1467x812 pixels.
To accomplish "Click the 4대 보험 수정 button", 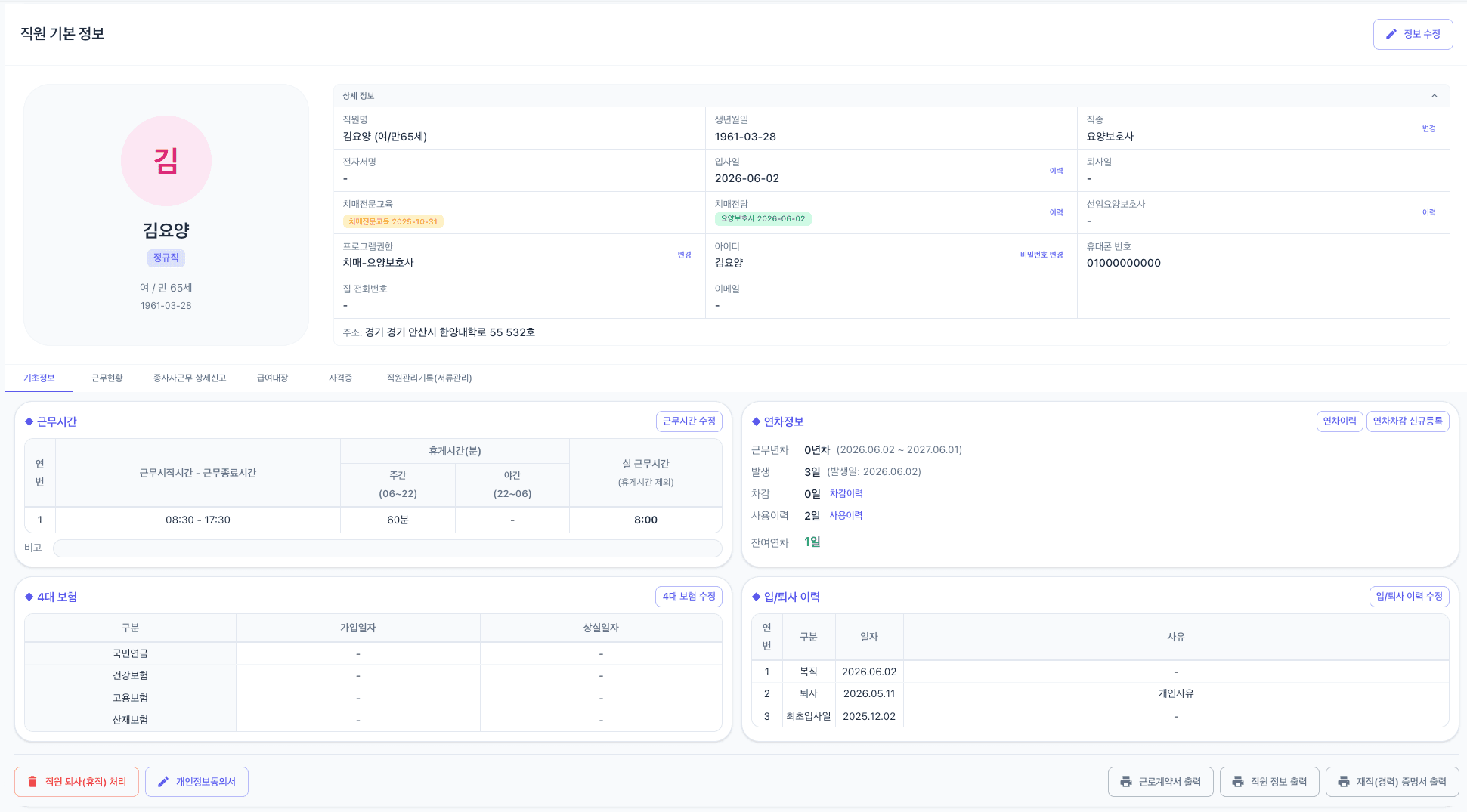I will (x=689, y=597).
